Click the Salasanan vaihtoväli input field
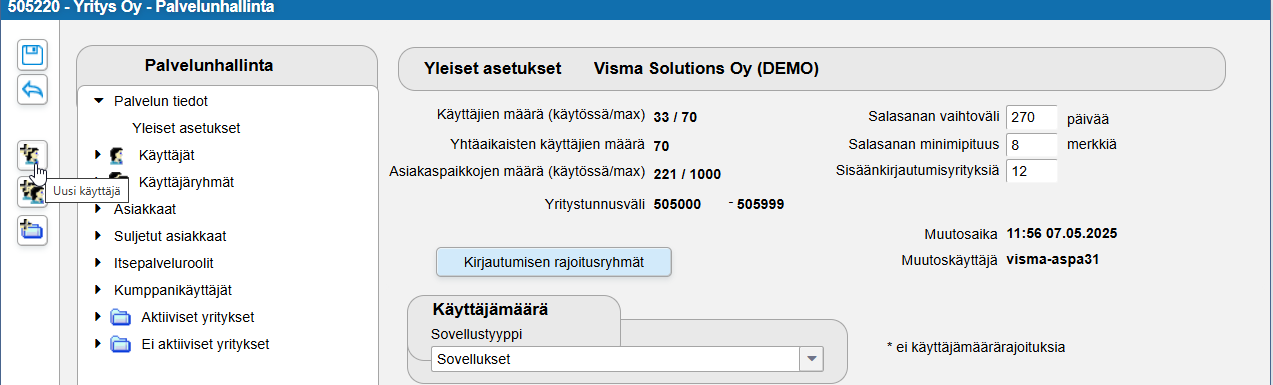 point(1031,116)
